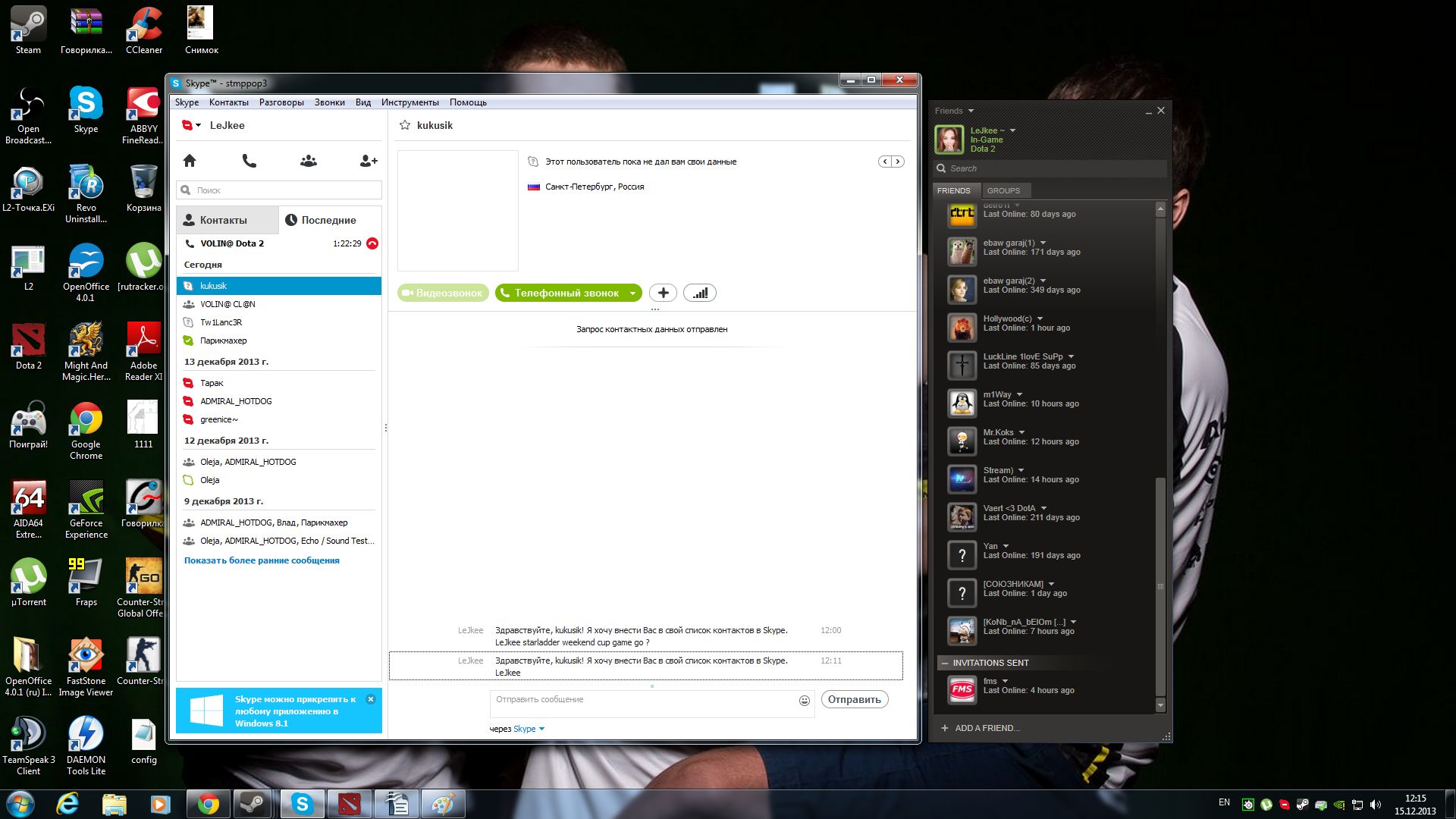Open the emoticon picker in message box
This screenshot has height=819, width=1456.
click(805, 701)
